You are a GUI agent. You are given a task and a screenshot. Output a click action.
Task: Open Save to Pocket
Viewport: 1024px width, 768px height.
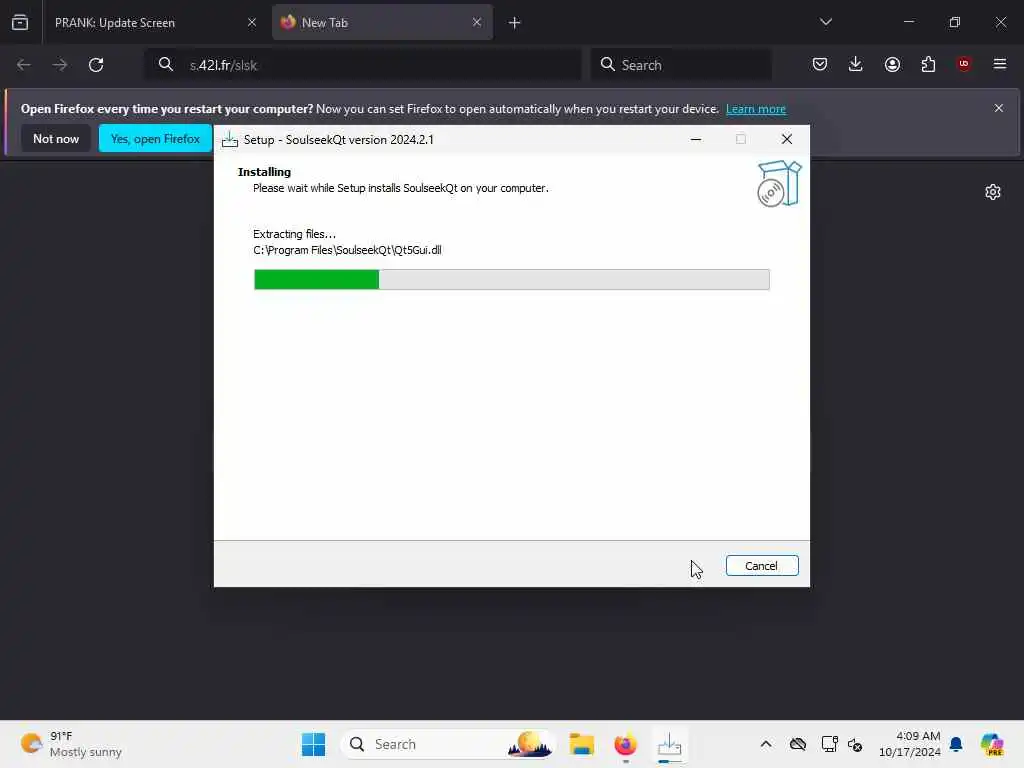tap(820, 64)
